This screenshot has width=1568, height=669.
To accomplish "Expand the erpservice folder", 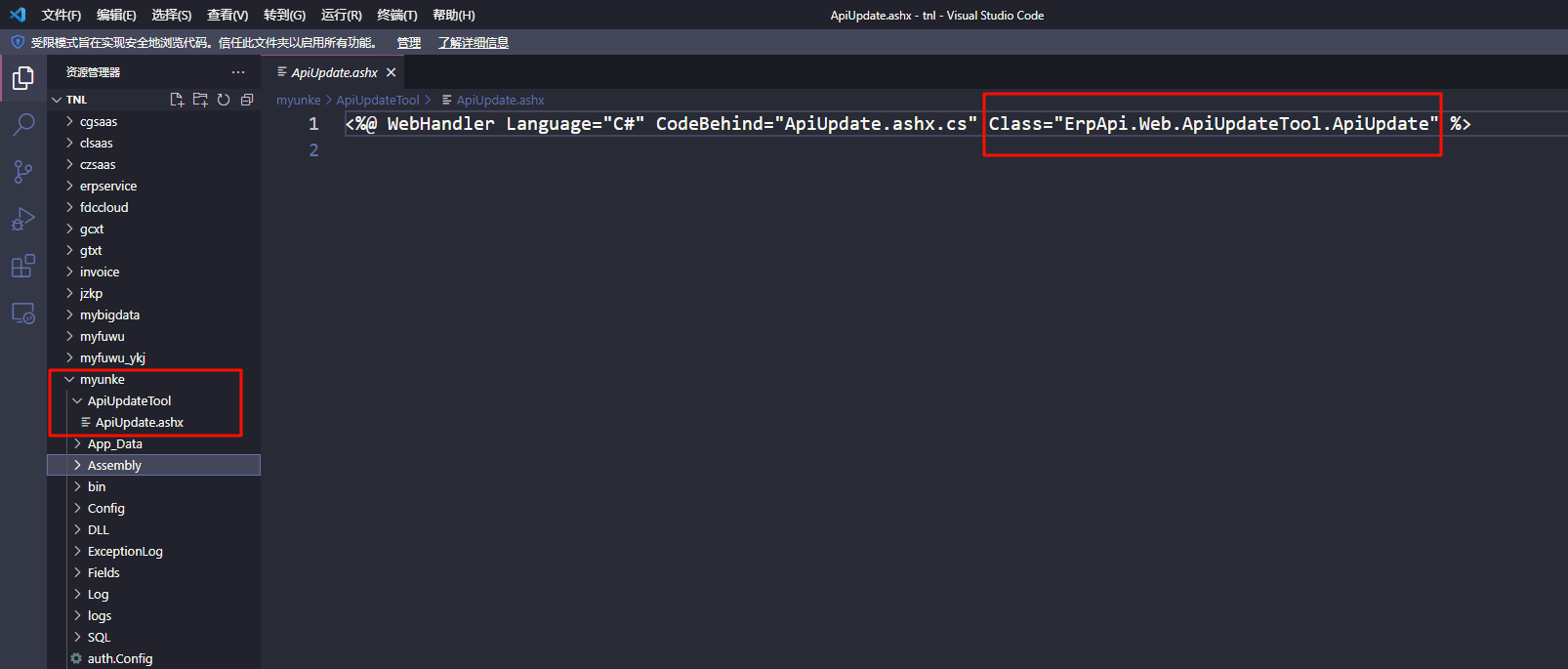I will point(107,187).
